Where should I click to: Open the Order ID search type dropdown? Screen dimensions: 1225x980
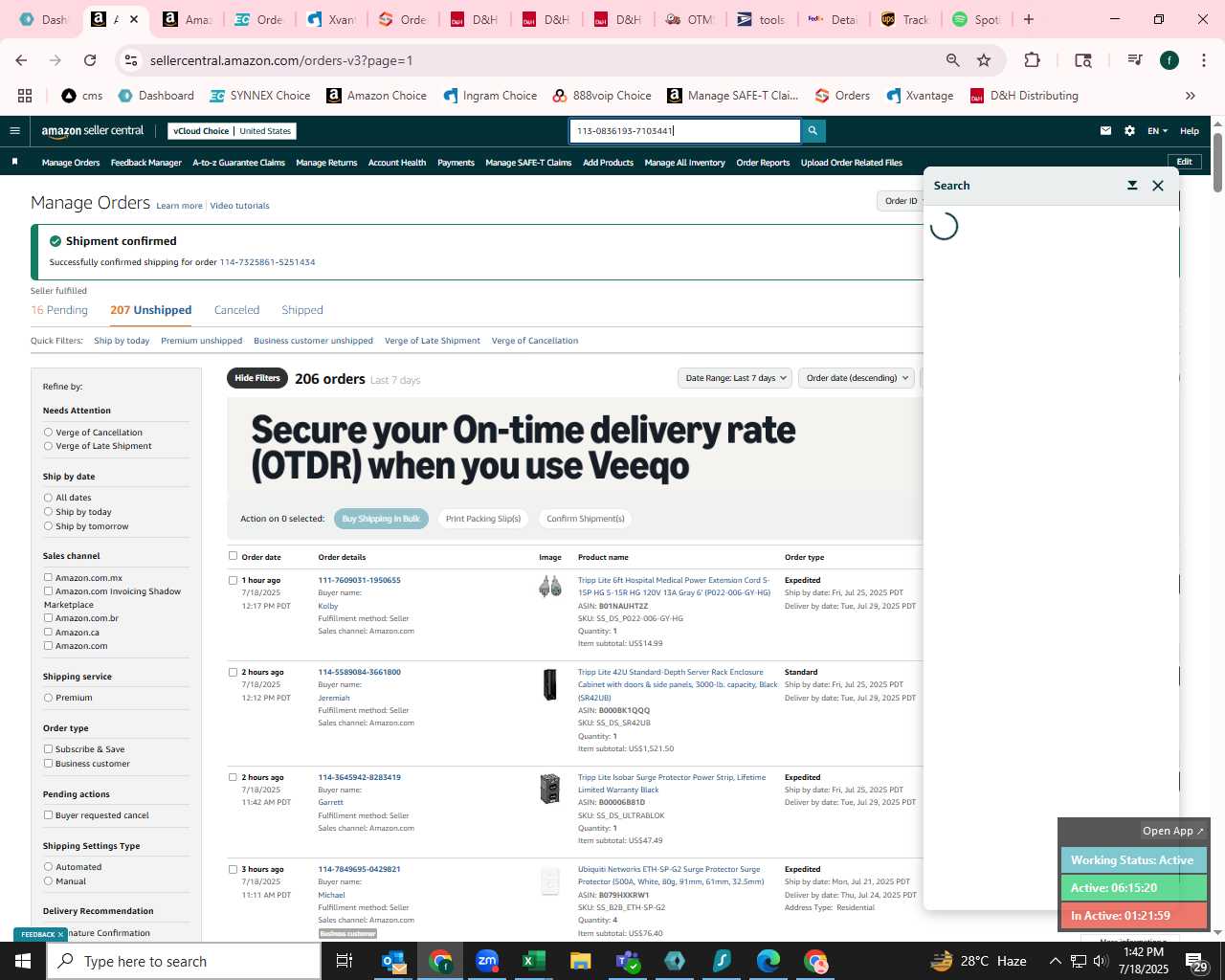coord(901,201)
